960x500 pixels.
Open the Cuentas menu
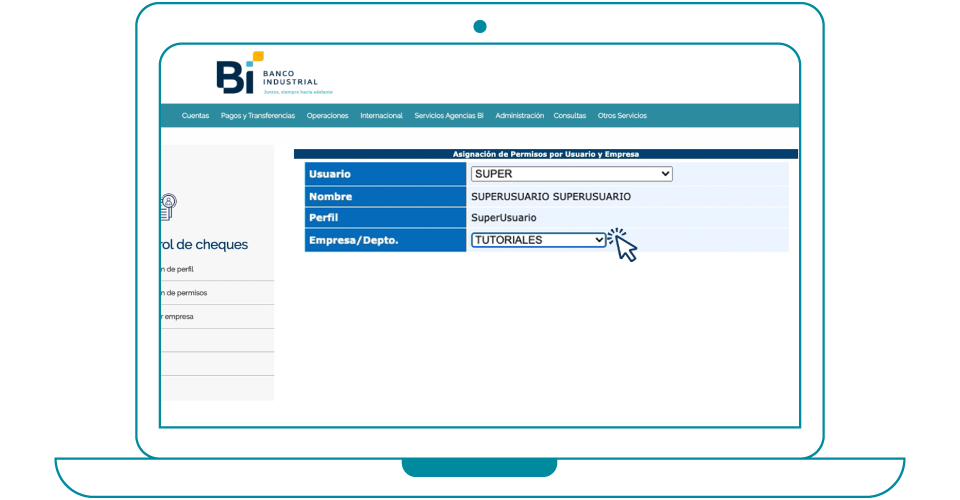click(195, 116)
